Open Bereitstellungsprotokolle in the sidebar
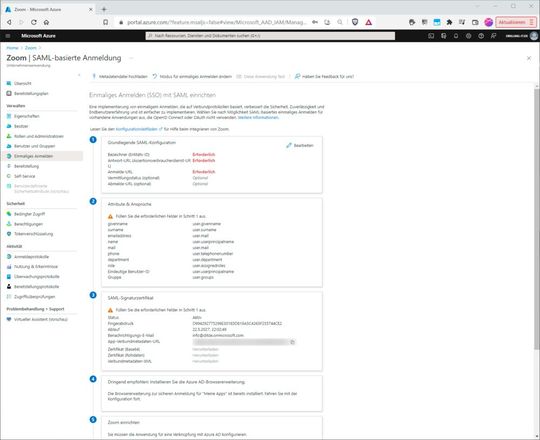The height and width of the screenshot is (440, 540). [x=37, y=286]
